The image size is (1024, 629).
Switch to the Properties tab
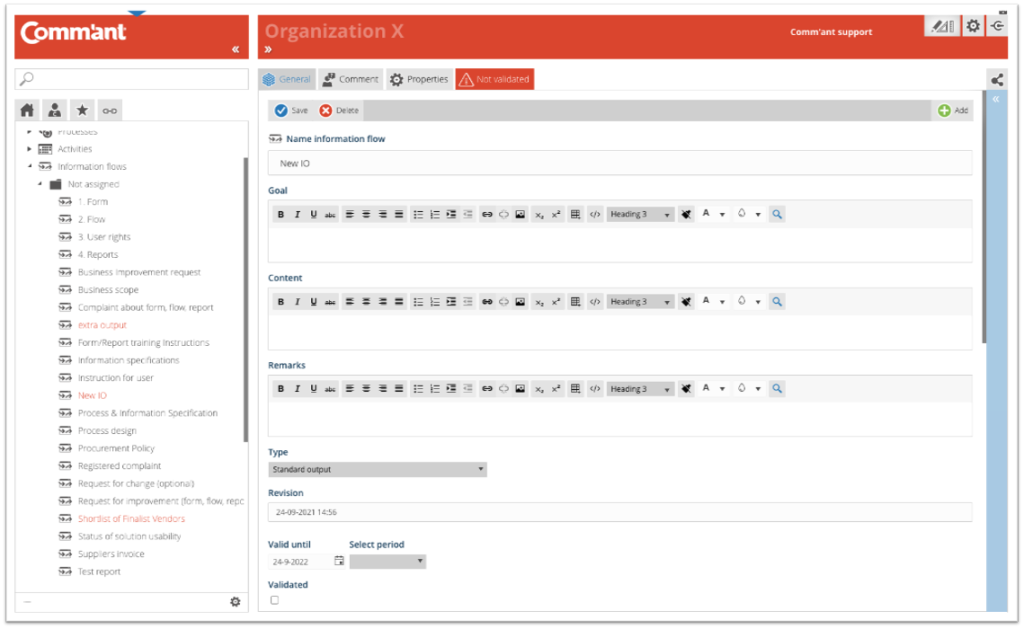coord(419,78)
